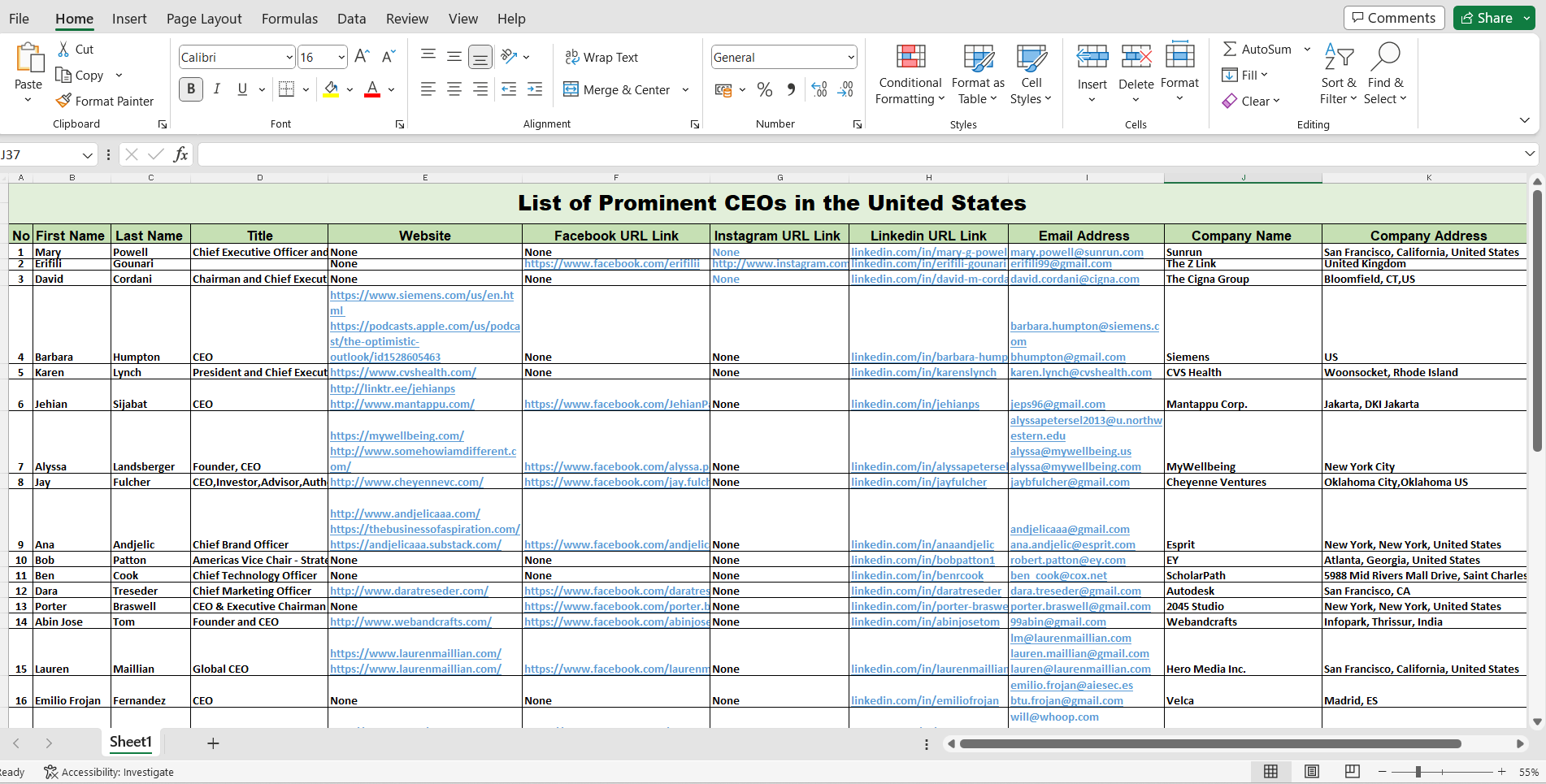Open the Format cells menu in Cells group
This screenshot has height=784, width=1546.
(1179, 73)
